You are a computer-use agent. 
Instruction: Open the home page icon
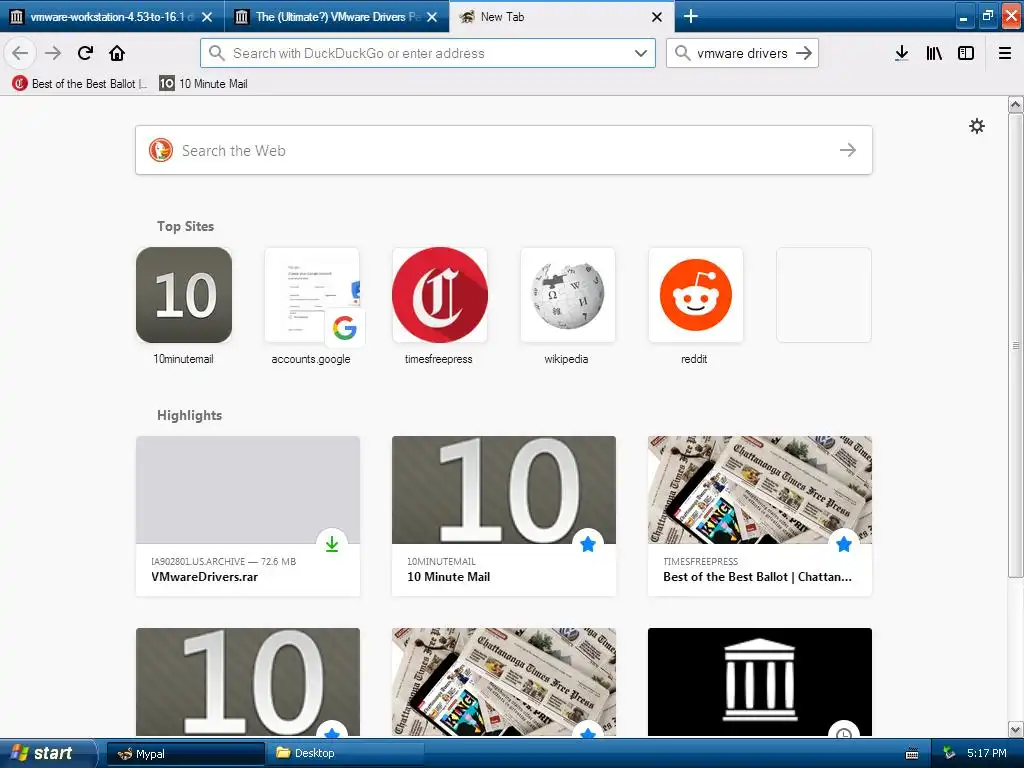(117, 53)
